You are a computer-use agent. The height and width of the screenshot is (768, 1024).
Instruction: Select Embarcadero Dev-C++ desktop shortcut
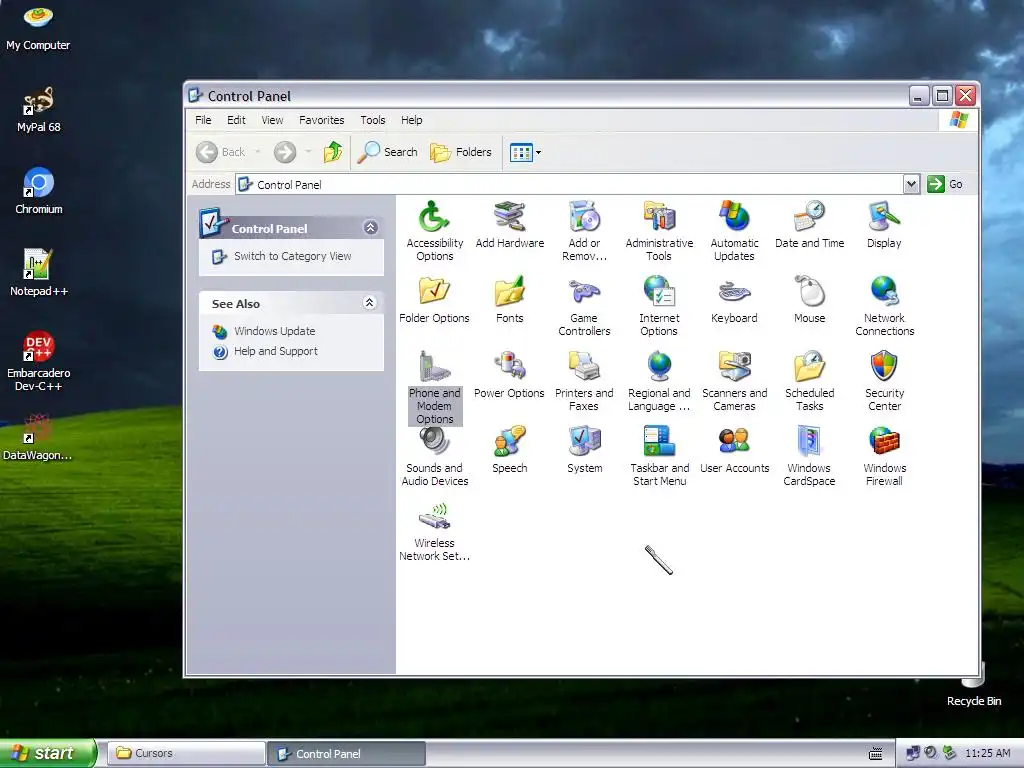(x=39, y=361)
